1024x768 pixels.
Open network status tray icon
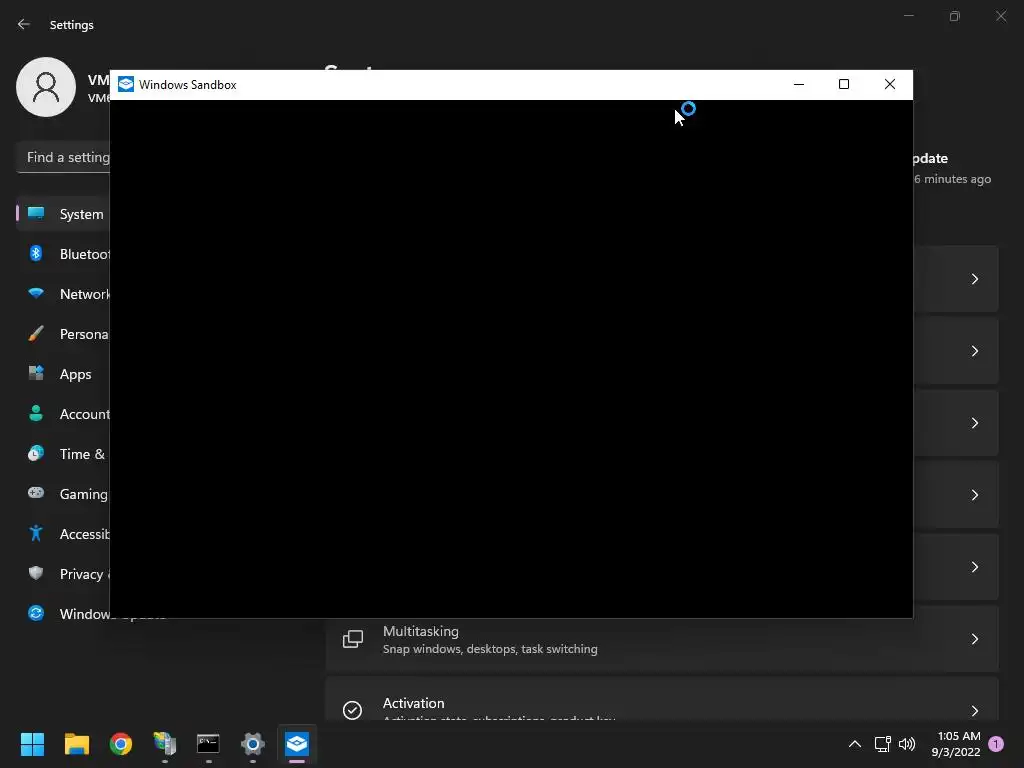pos(882,744)
